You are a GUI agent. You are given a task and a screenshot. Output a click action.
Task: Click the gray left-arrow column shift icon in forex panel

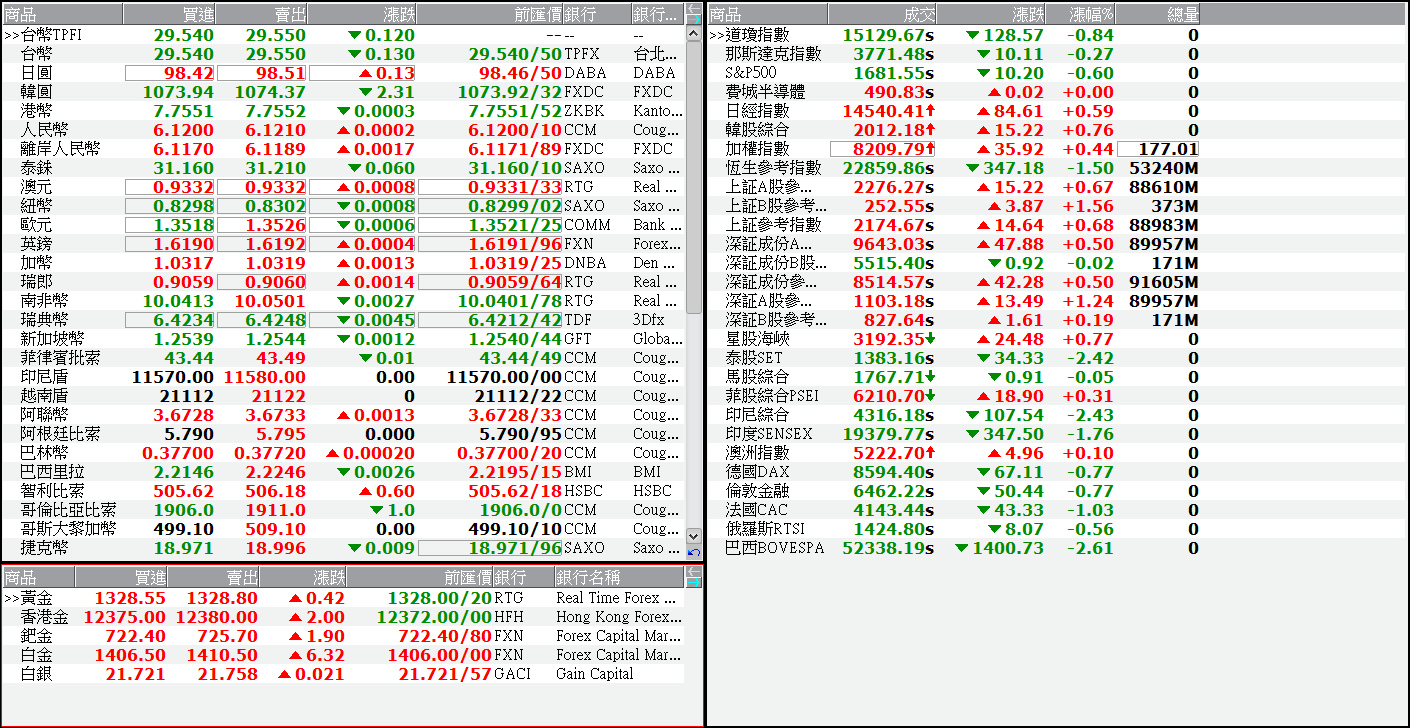click(694, 8)
